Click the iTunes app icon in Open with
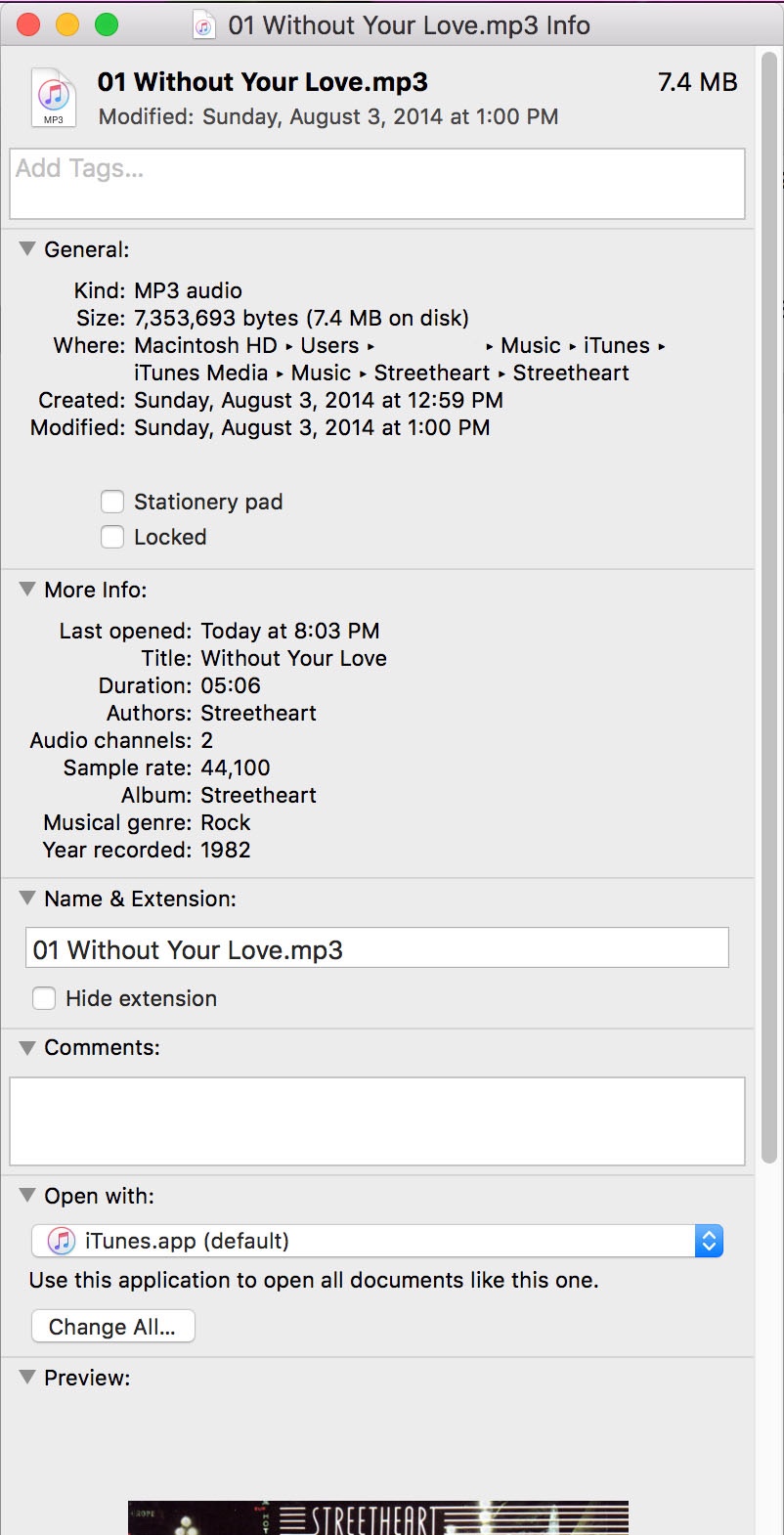The width and height of the screenshot is (784, 1535). click(62, 1241)
